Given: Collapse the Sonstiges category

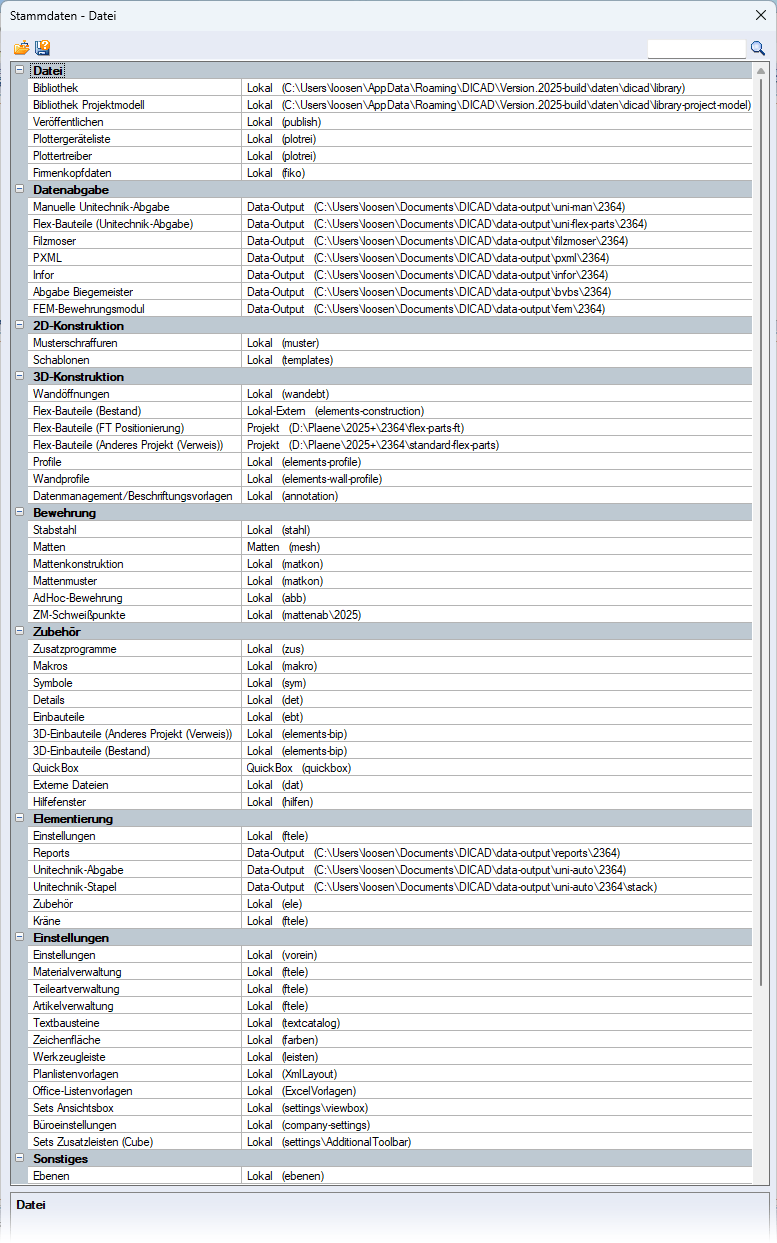Looking at the screenshot, I should click(x=19, y=1158).
